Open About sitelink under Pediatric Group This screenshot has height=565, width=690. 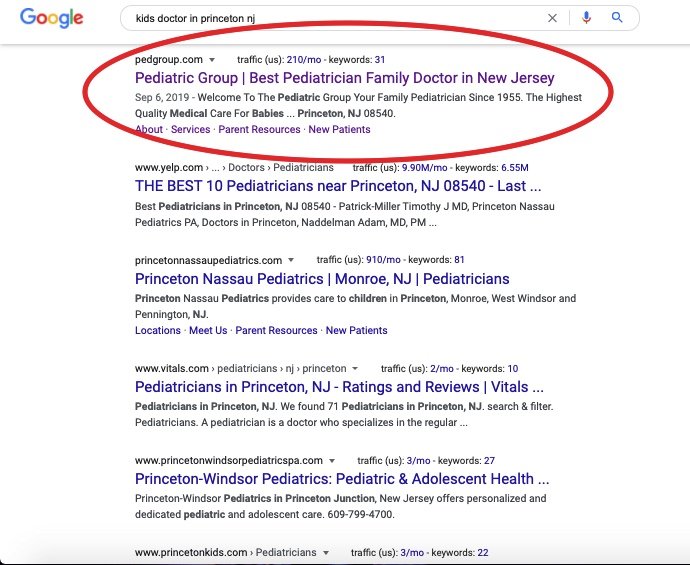pyautogui.click(x=149, y=129)
